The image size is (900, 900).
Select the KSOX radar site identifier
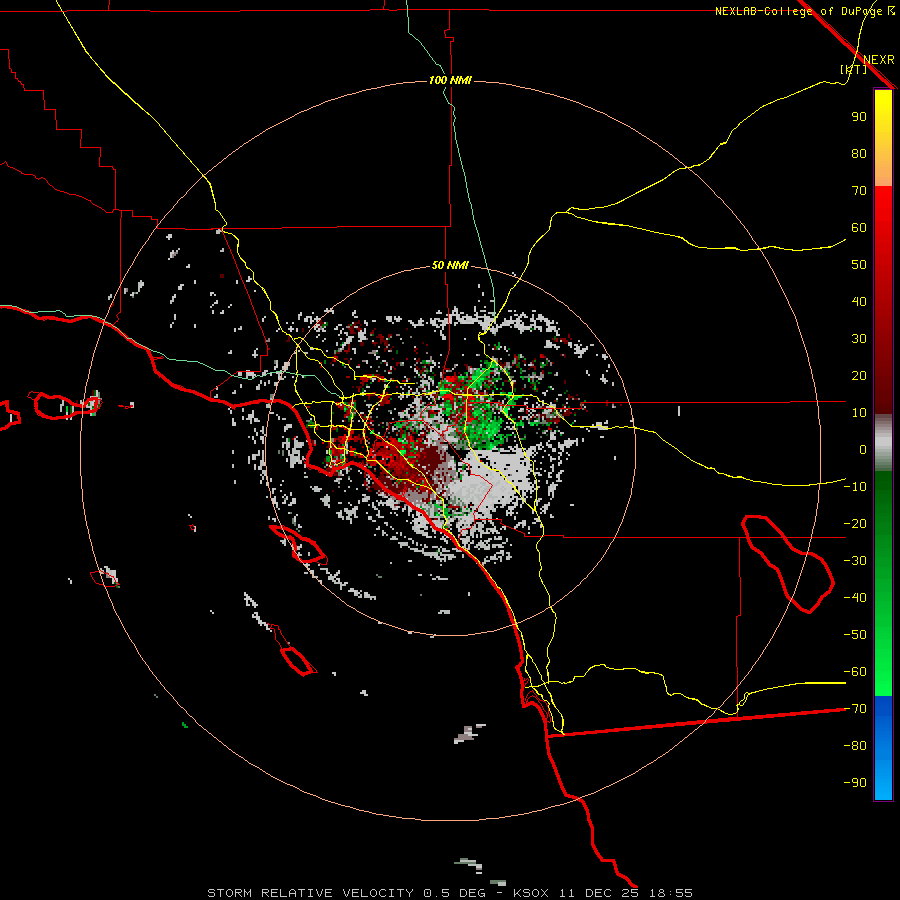click(x=531, y=893)
